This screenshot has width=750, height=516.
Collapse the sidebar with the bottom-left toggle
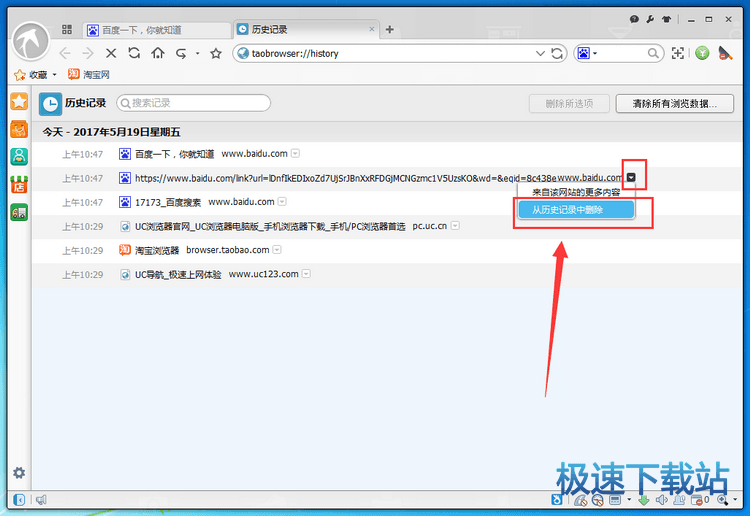(x=19, y=500)
